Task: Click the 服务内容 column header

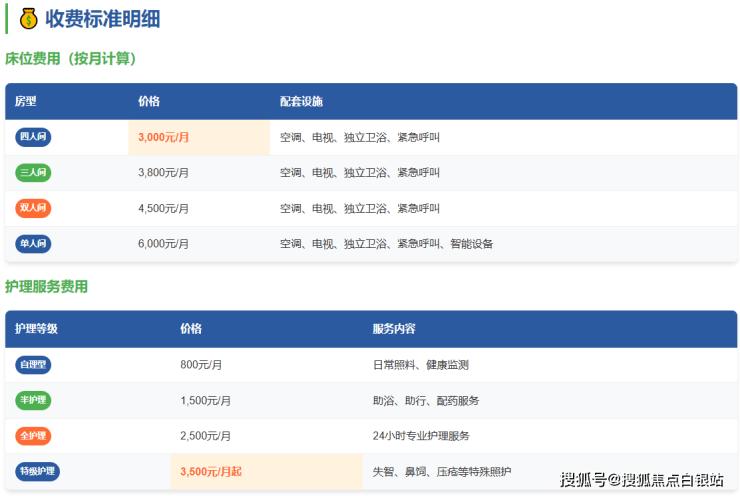Action: pos(394,328)
